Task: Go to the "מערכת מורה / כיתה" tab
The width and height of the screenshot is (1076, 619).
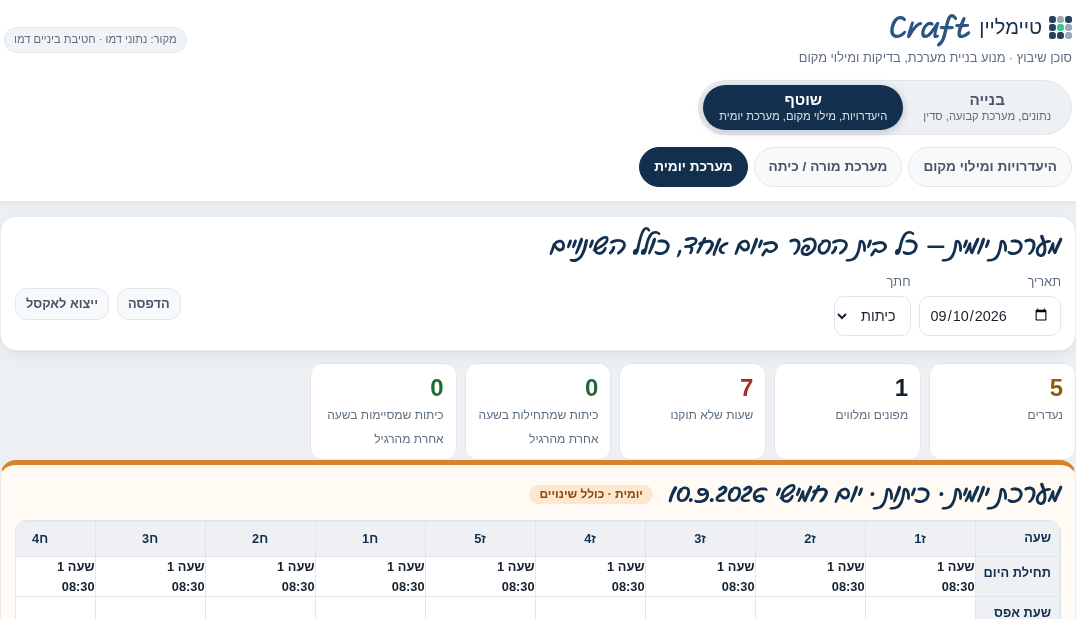Action: pyautogui.click(x=828, y=167)
